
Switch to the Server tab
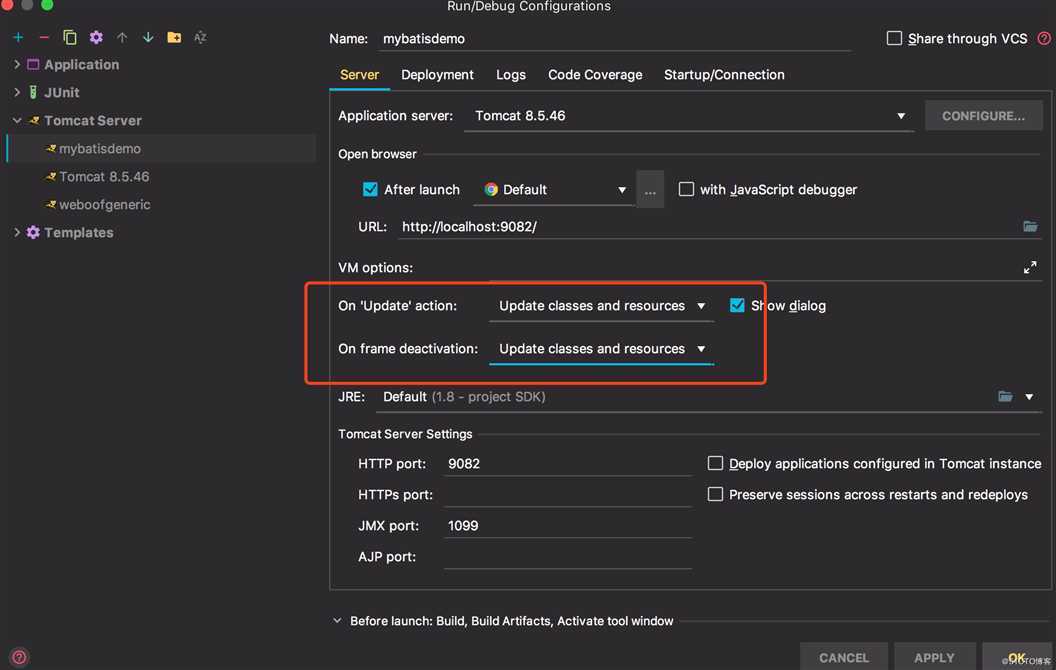coord(359,75)
